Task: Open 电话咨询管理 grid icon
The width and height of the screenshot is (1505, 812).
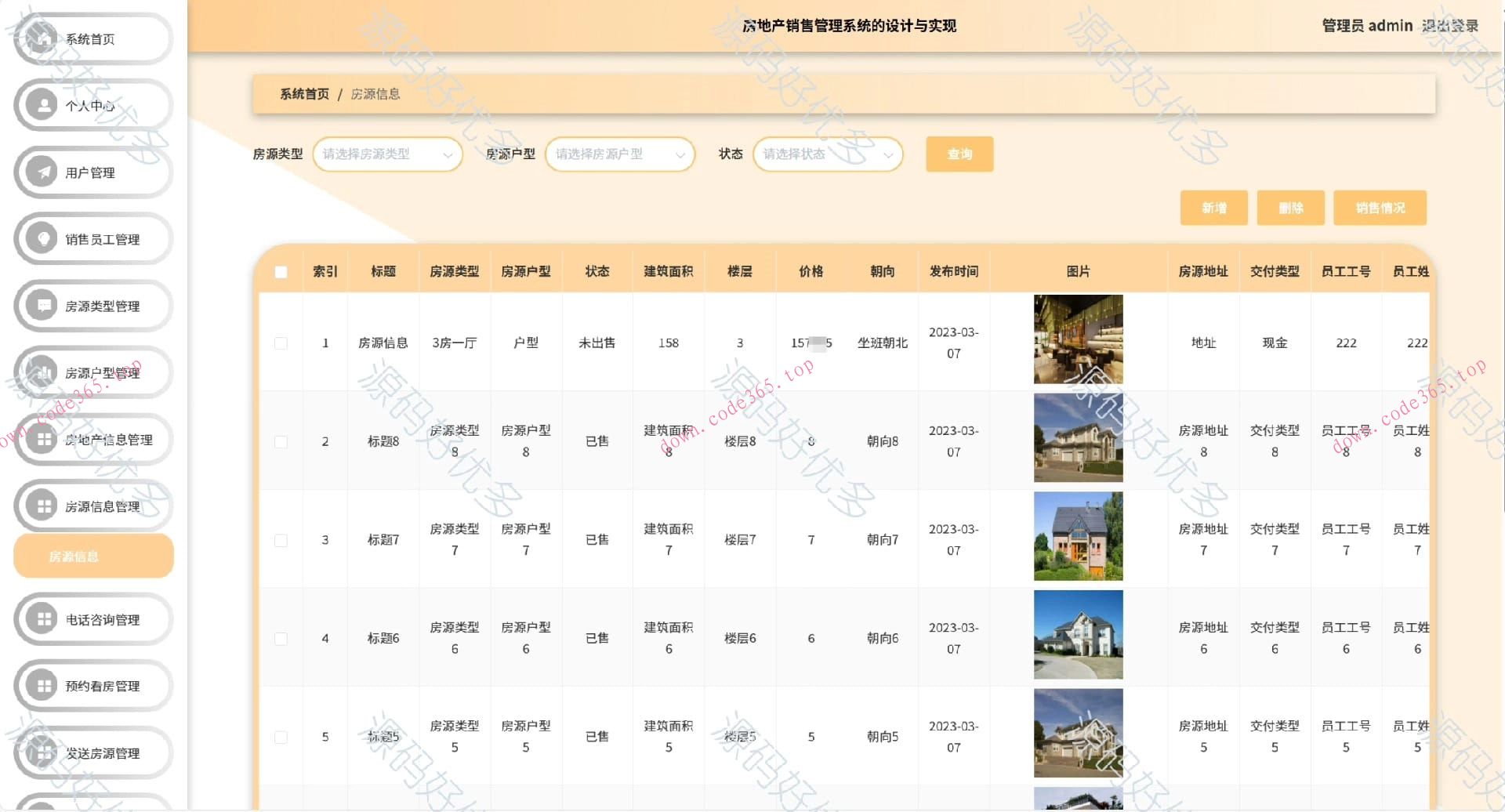Action: (x=43, y=618)
